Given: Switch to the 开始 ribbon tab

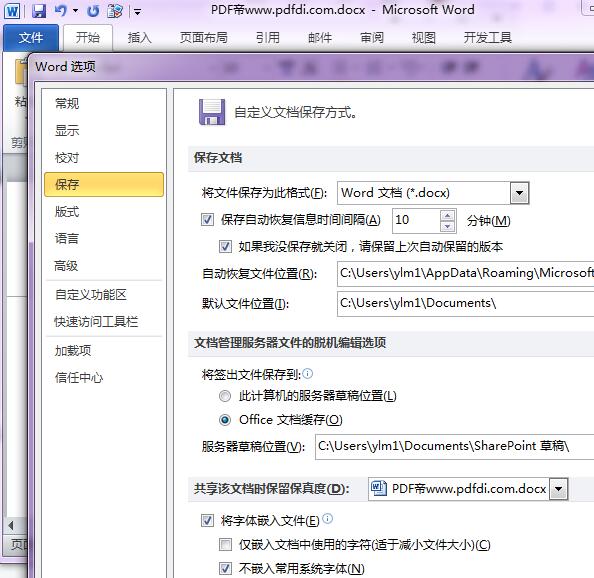Looking at the screenshot, I should [x=88, y=37].
